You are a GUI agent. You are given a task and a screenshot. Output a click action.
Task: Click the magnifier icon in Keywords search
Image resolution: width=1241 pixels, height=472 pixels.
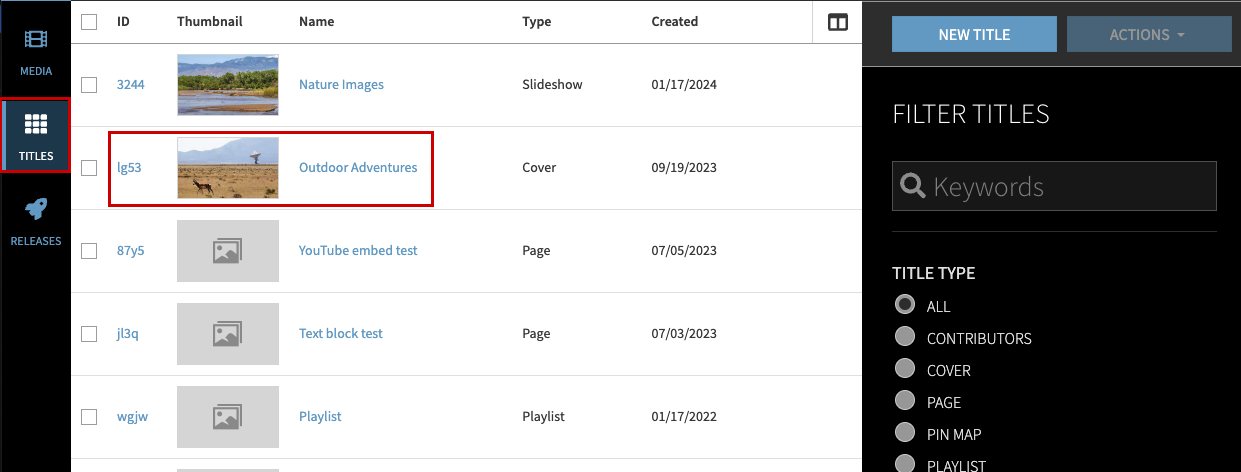tap(911, 186)
